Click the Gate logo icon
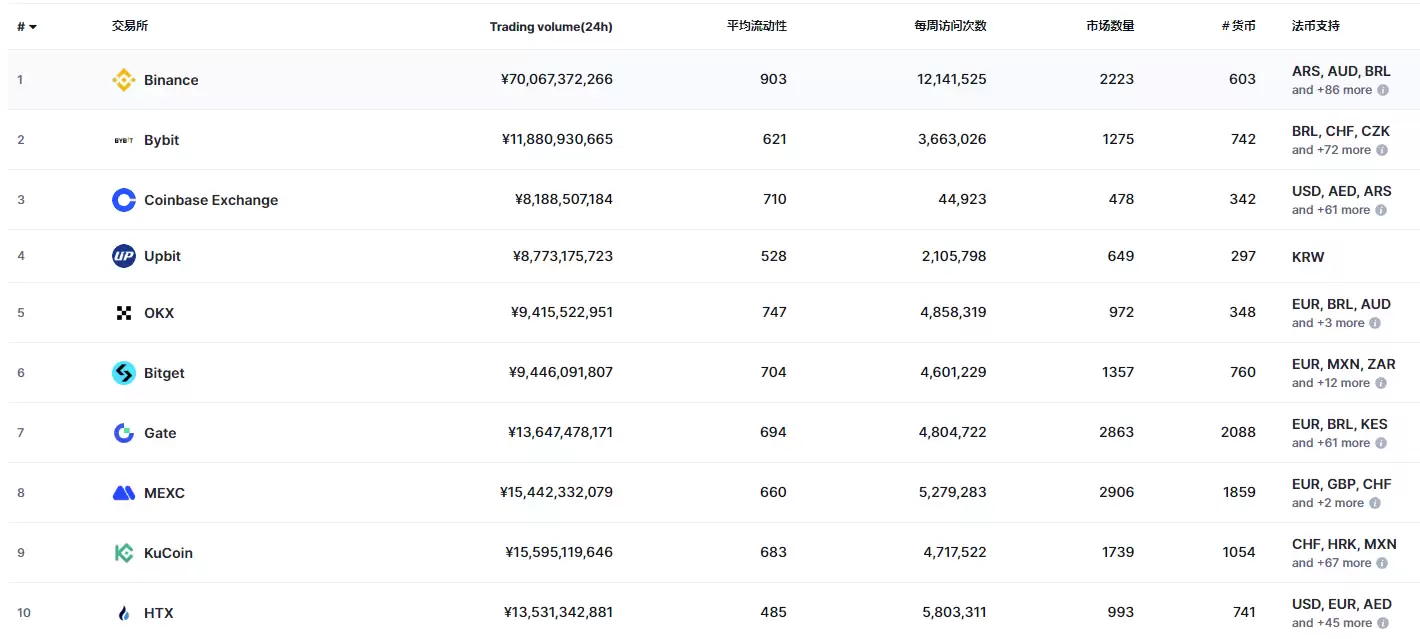Image resolution: width=1420 pixels, height=639 pixels. (x=123, y=433)
